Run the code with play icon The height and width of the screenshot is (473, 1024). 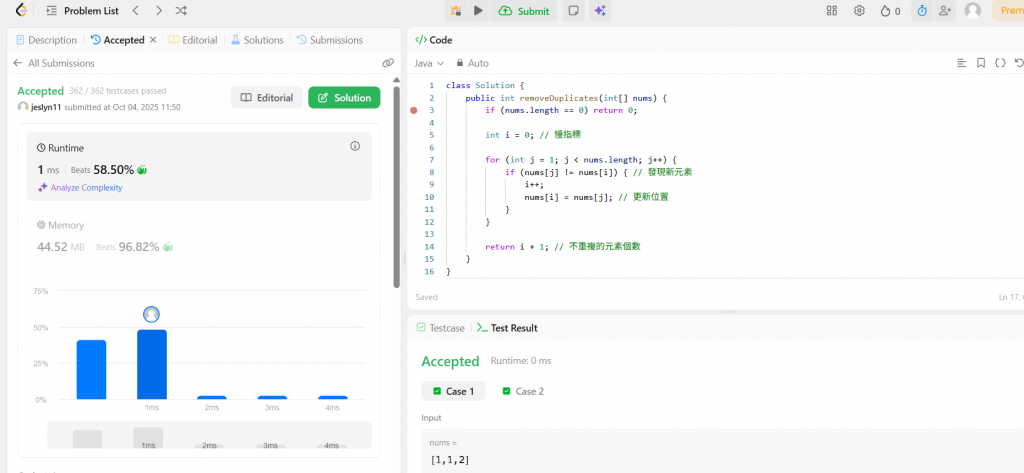coord(479,10)
